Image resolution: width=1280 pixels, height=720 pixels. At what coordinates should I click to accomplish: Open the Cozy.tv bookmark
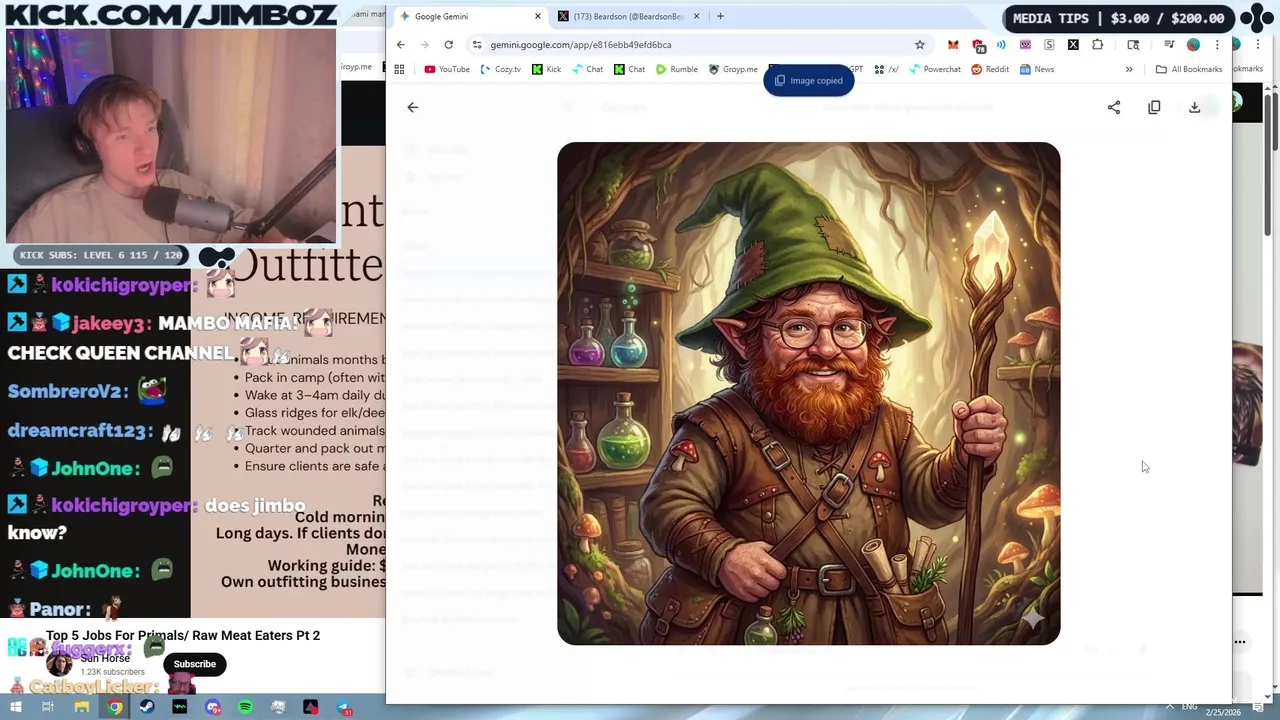[x=501, y=69]
